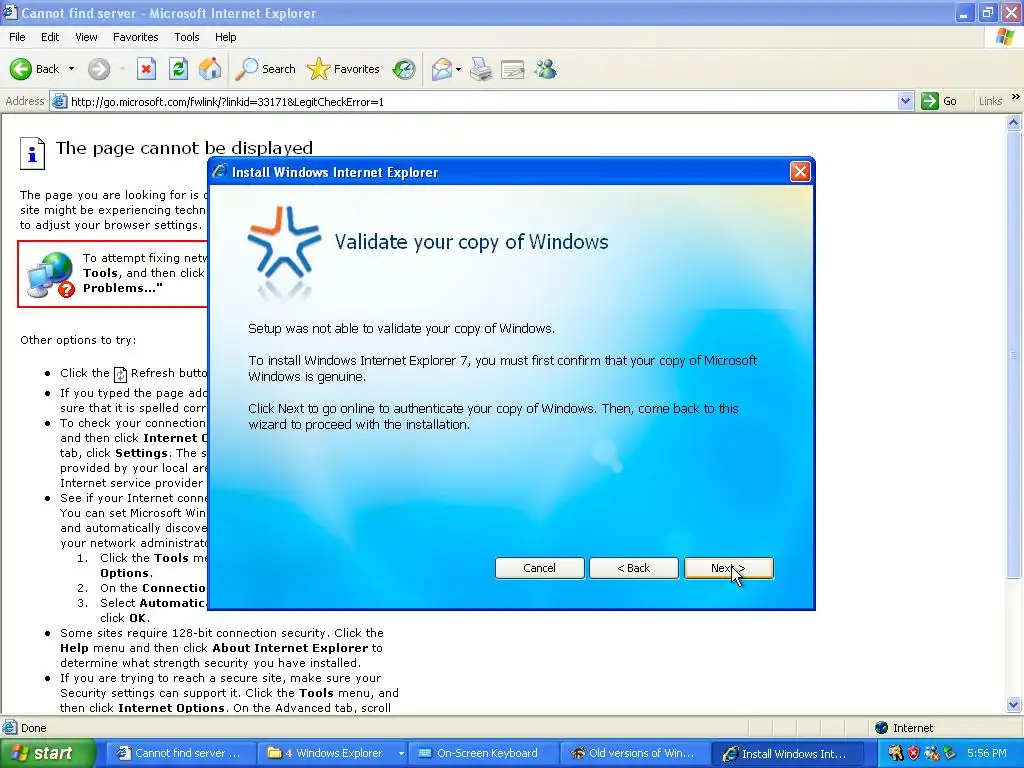Click the network globe help icon
1024x768 pixels.
pyautogui.click(x=51, y=275)
